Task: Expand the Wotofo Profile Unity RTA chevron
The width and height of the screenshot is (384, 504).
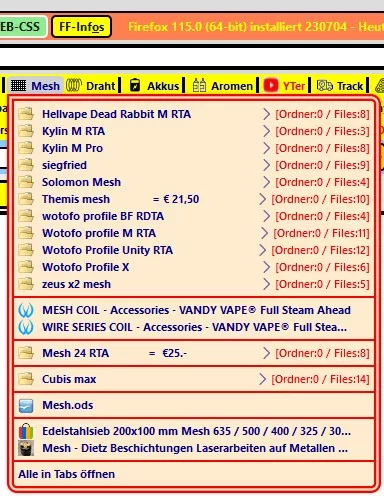Action: click(262, 250)
